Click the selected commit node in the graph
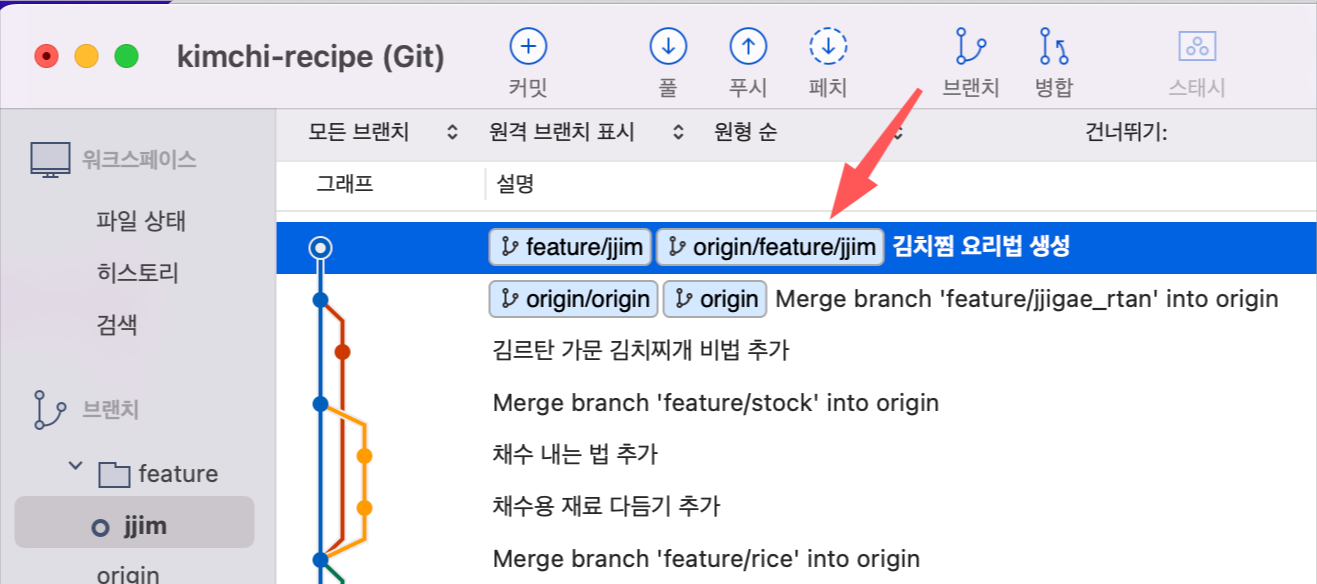1317x584 pixels. pyautogui.click(x=320, y=247)
